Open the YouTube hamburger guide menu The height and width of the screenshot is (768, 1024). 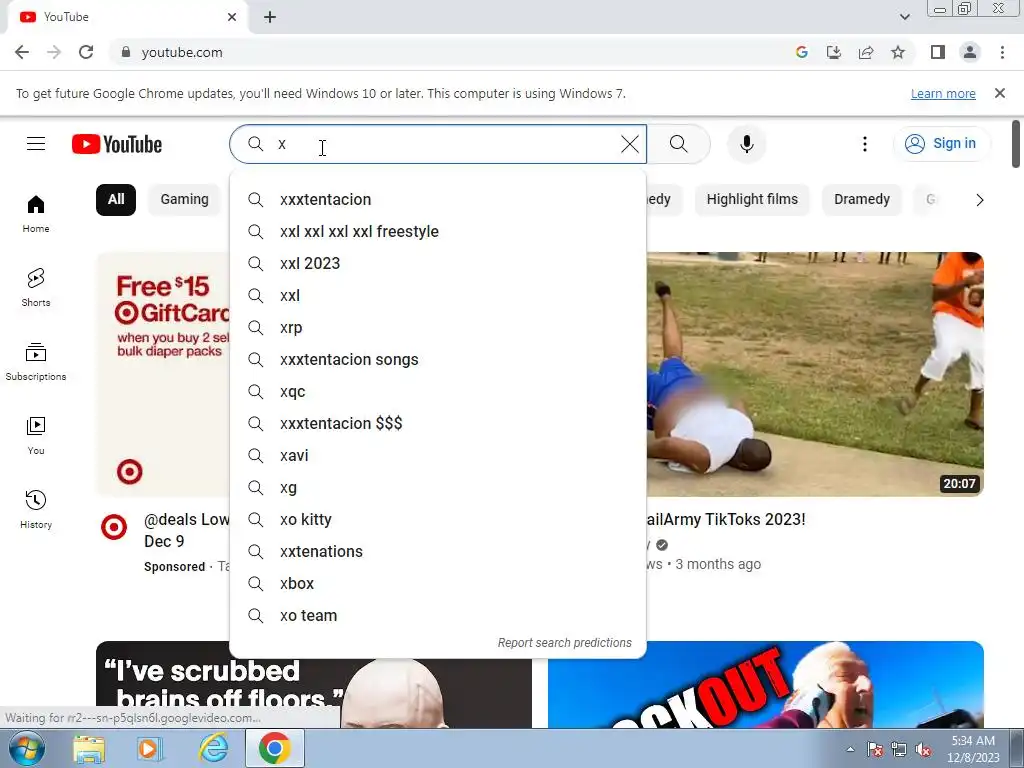(x=36, y=144)
